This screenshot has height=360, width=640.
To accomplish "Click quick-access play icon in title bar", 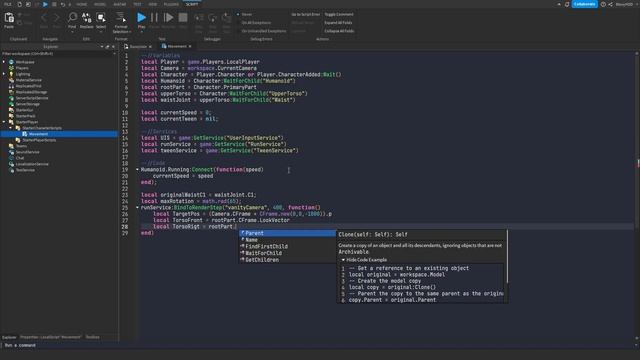I will tap(45, 4).
